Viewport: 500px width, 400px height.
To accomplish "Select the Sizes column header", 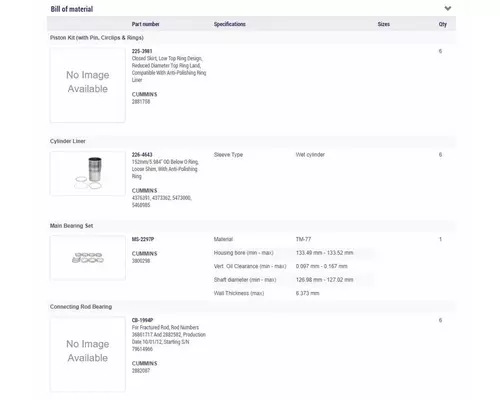I will (x=384, y=24).
